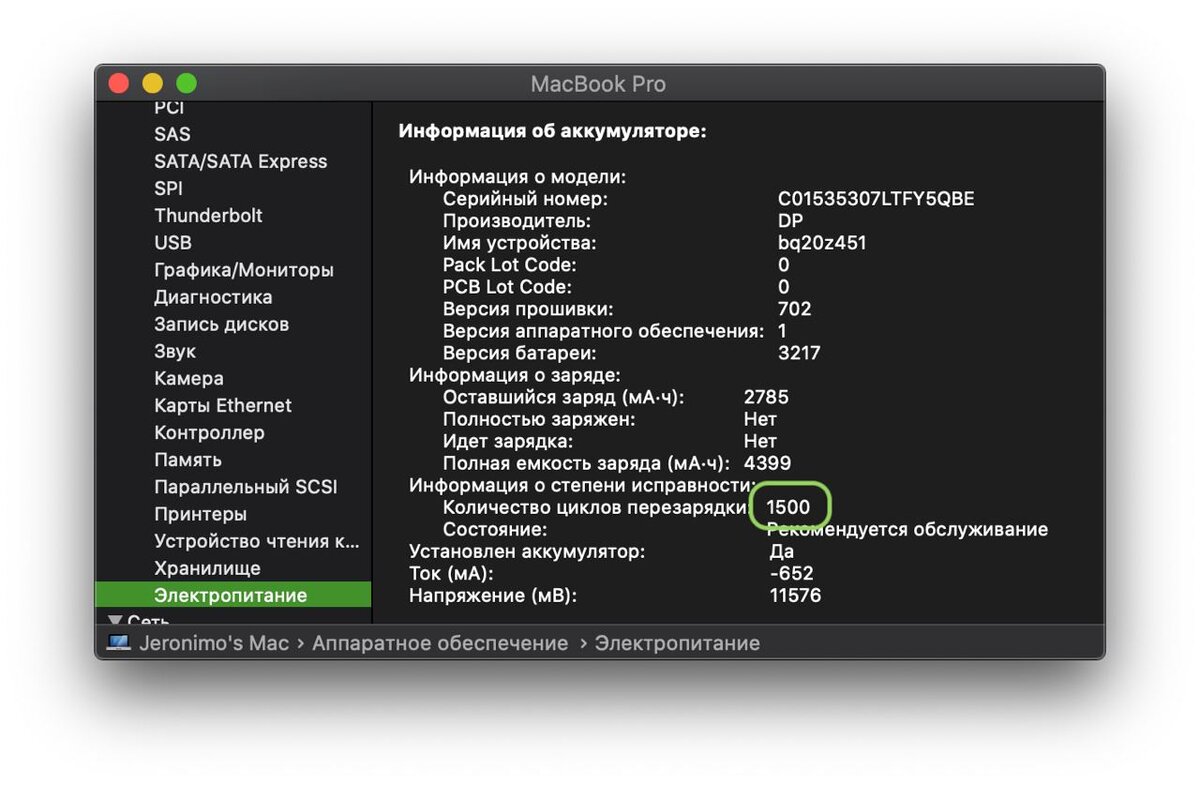Click current value -652
The image size is (1200, 785).
pyautogui.click(x=791, y=574)
